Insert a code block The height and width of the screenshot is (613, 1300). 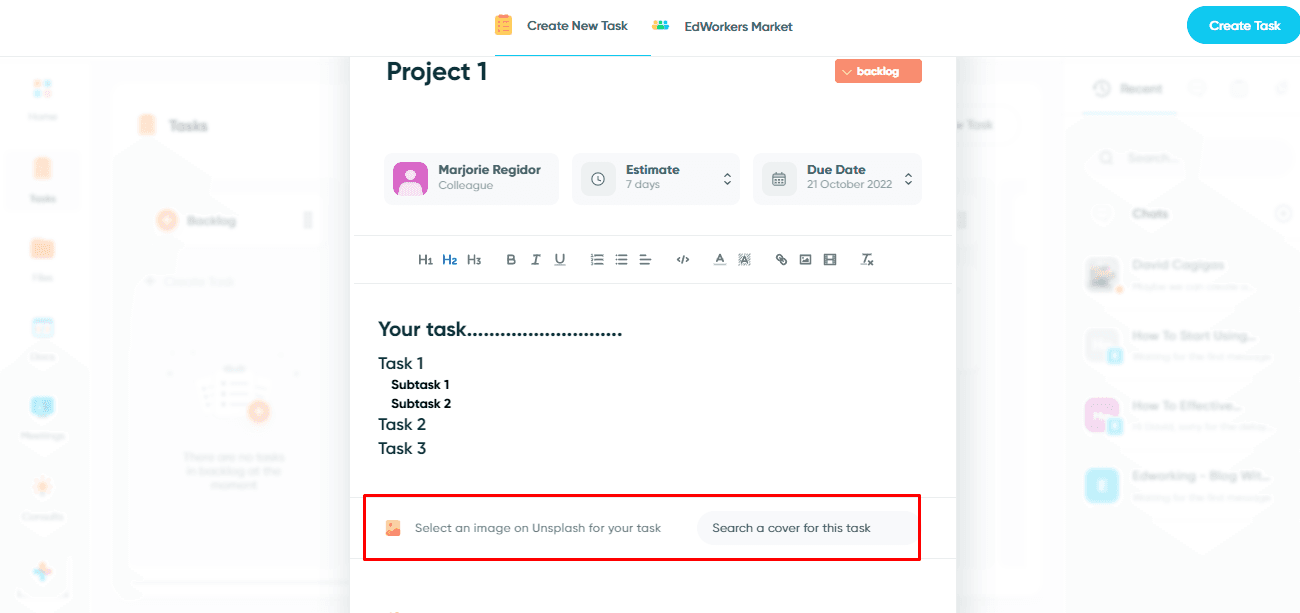click(x=683, y=260)
